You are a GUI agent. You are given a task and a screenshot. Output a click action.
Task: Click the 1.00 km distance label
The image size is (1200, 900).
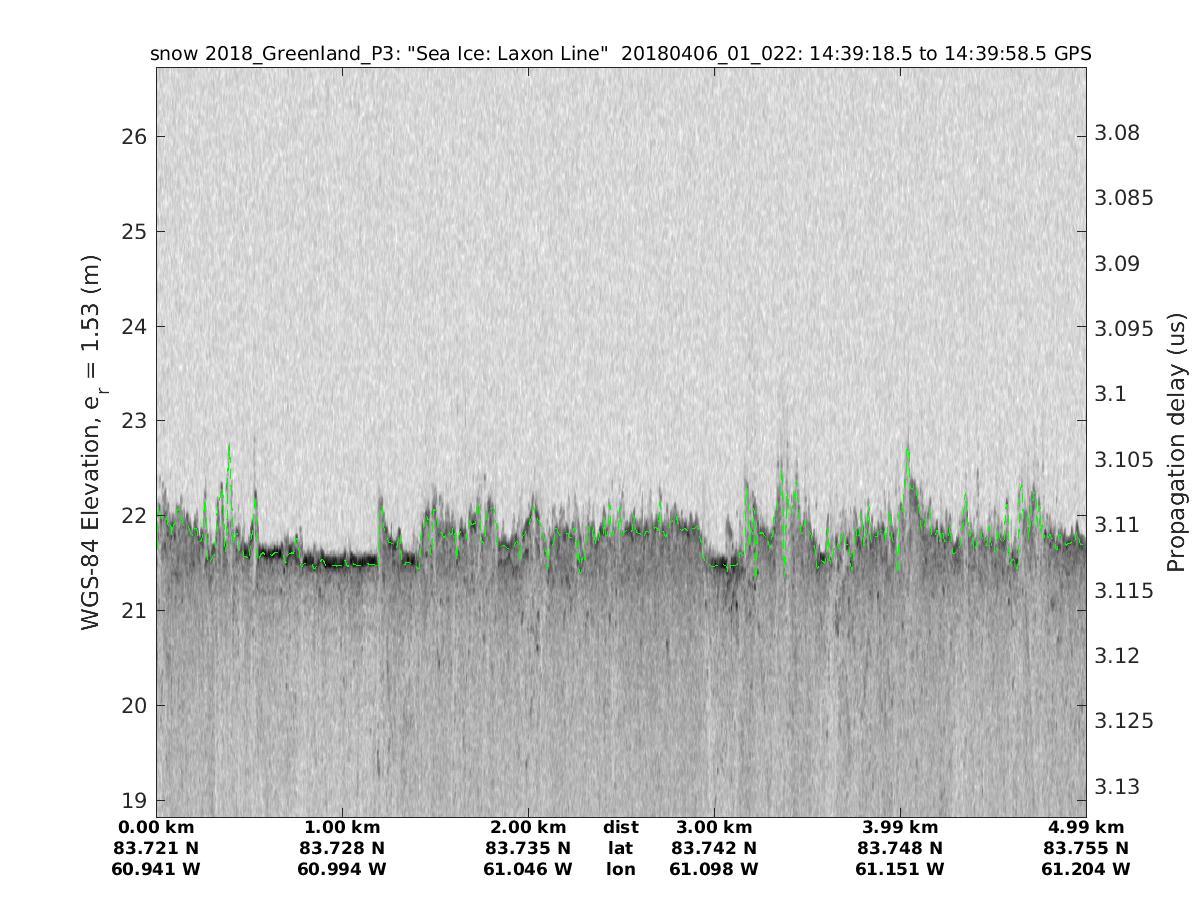[x=342, y=827]
